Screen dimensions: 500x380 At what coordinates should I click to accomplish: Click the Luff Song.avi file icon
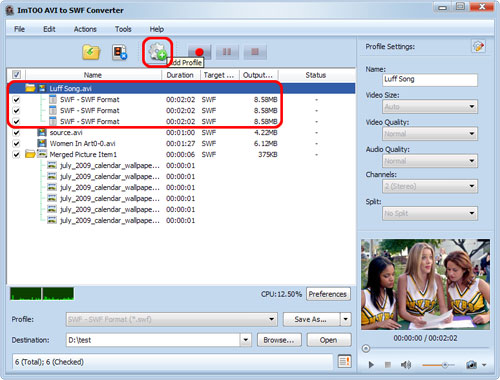point(42,88)
